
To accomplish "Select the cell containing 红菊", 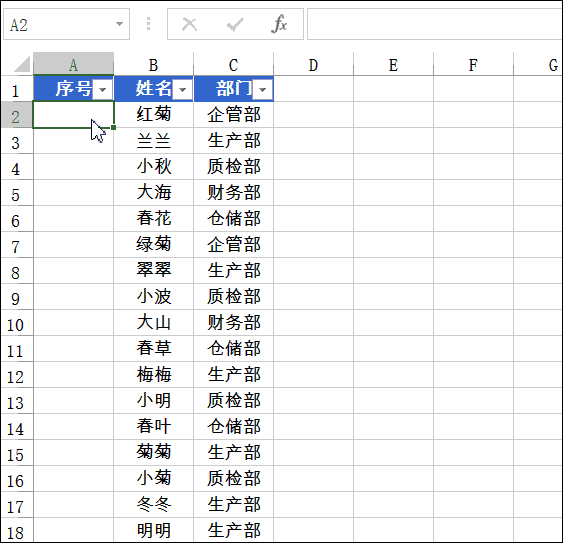I will click(x=154, y=115).
